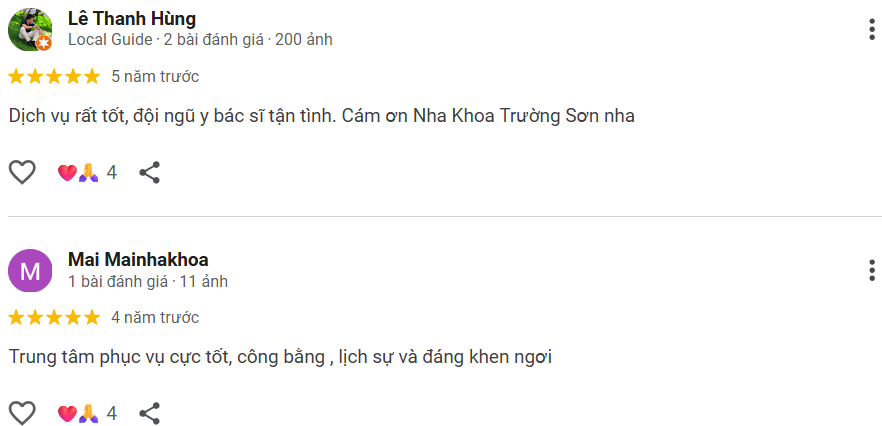This screenshot has height=426, width=882.
Task: Click the five-star rating on Lê Thanh Hùng's review
Action: pos(54,76)
